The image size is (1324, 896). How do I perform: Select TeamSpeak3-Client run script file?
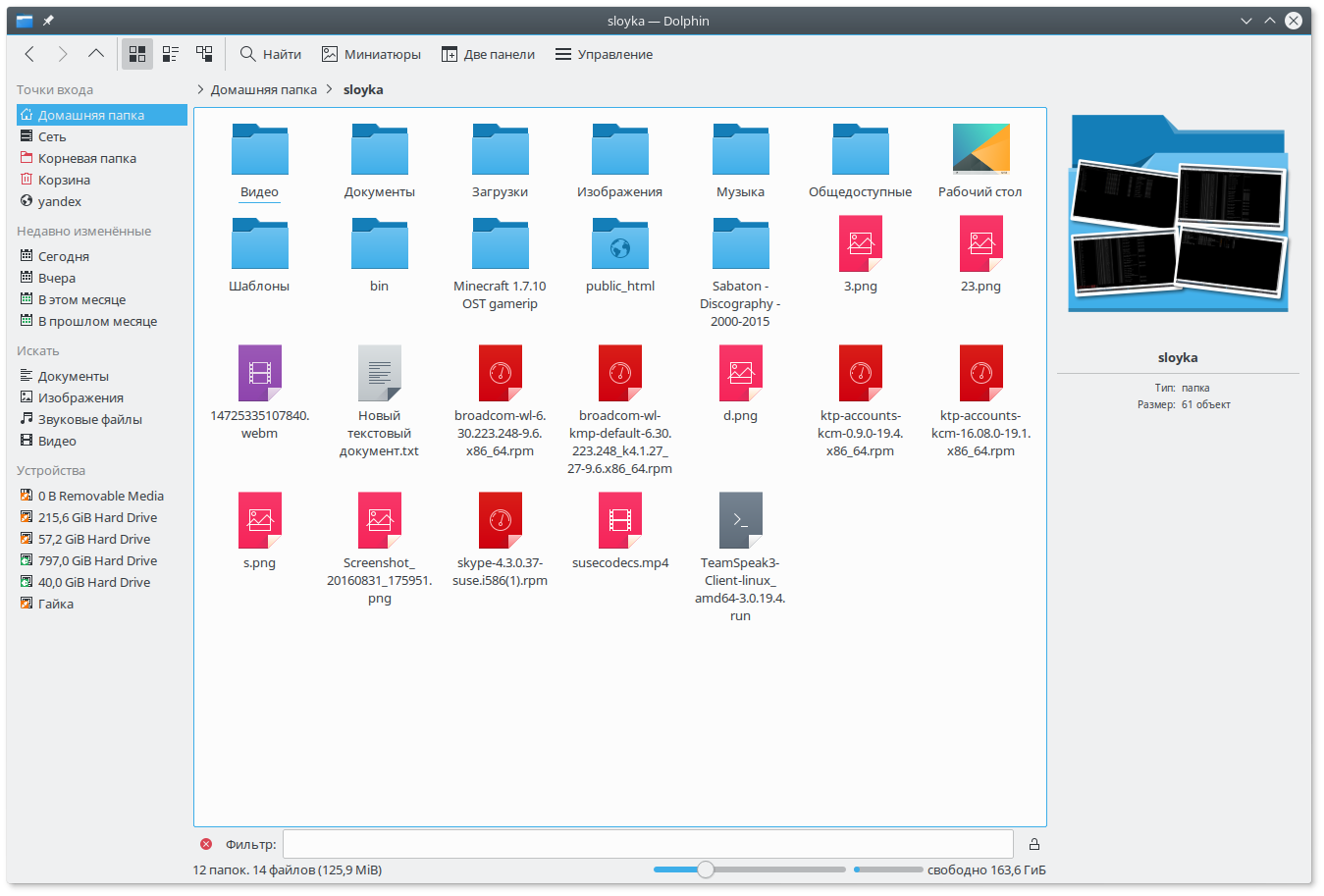coord(741,520)
